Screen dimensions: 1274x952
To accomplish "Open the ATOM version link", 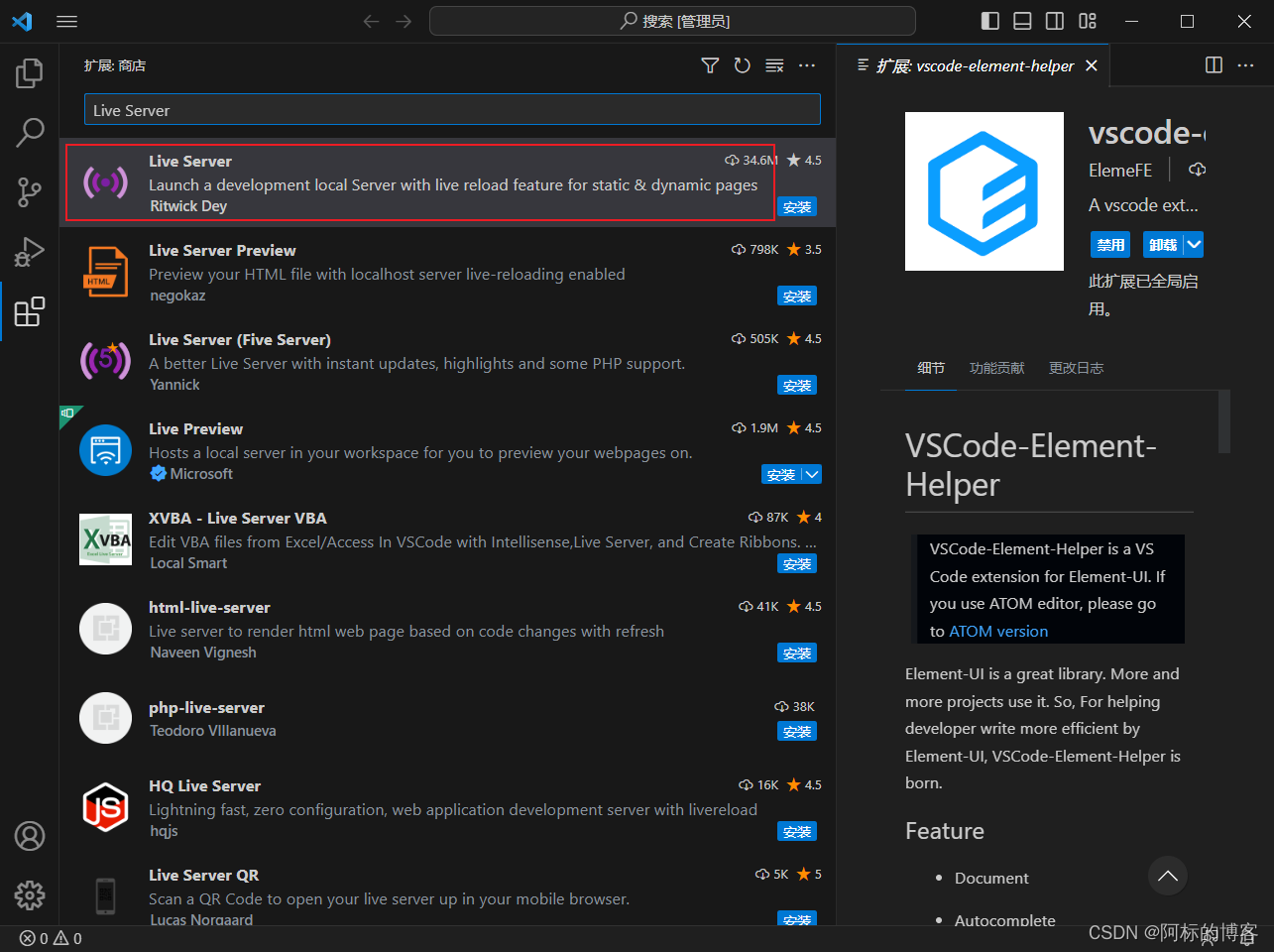I will (997, 631).
